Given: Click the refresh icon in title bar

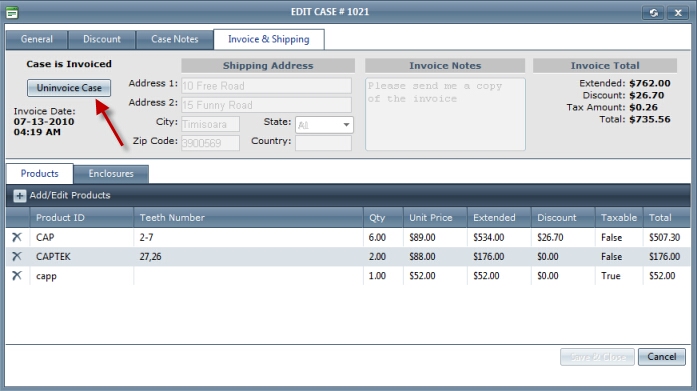Looking at the screenshot, I should click(653, 12).
